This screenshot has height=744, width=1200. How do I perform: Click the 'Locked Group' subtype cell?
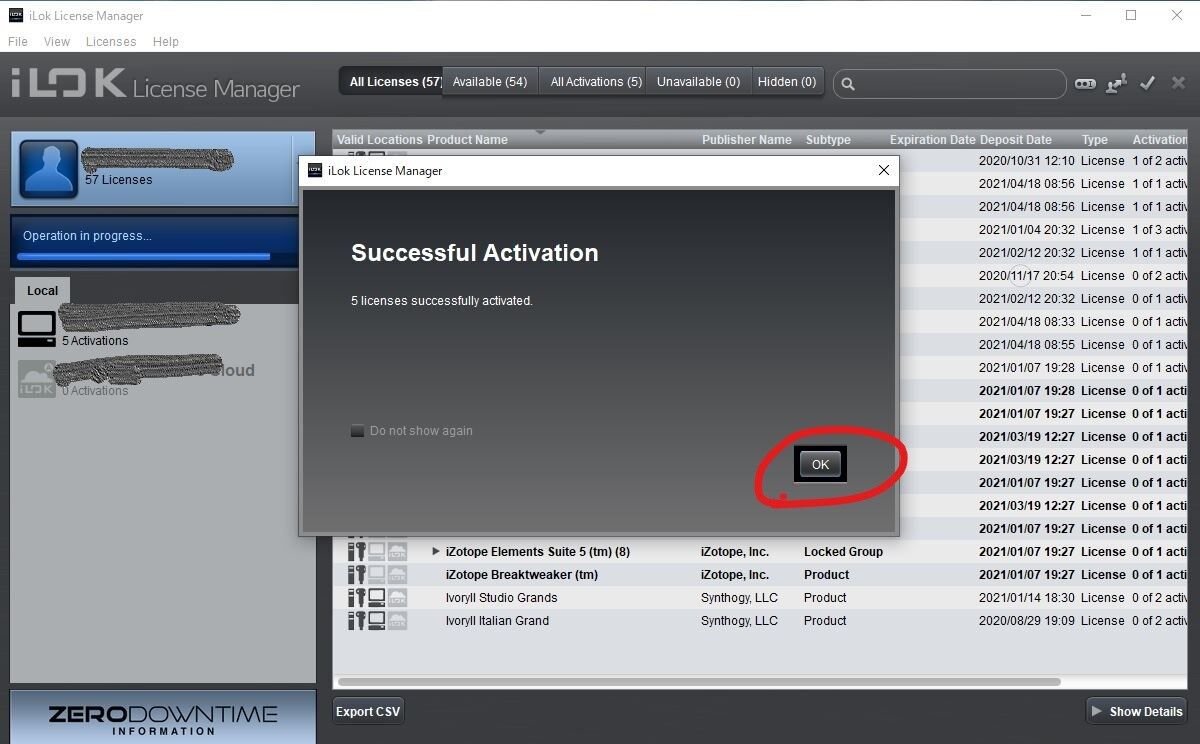point(843,552)
